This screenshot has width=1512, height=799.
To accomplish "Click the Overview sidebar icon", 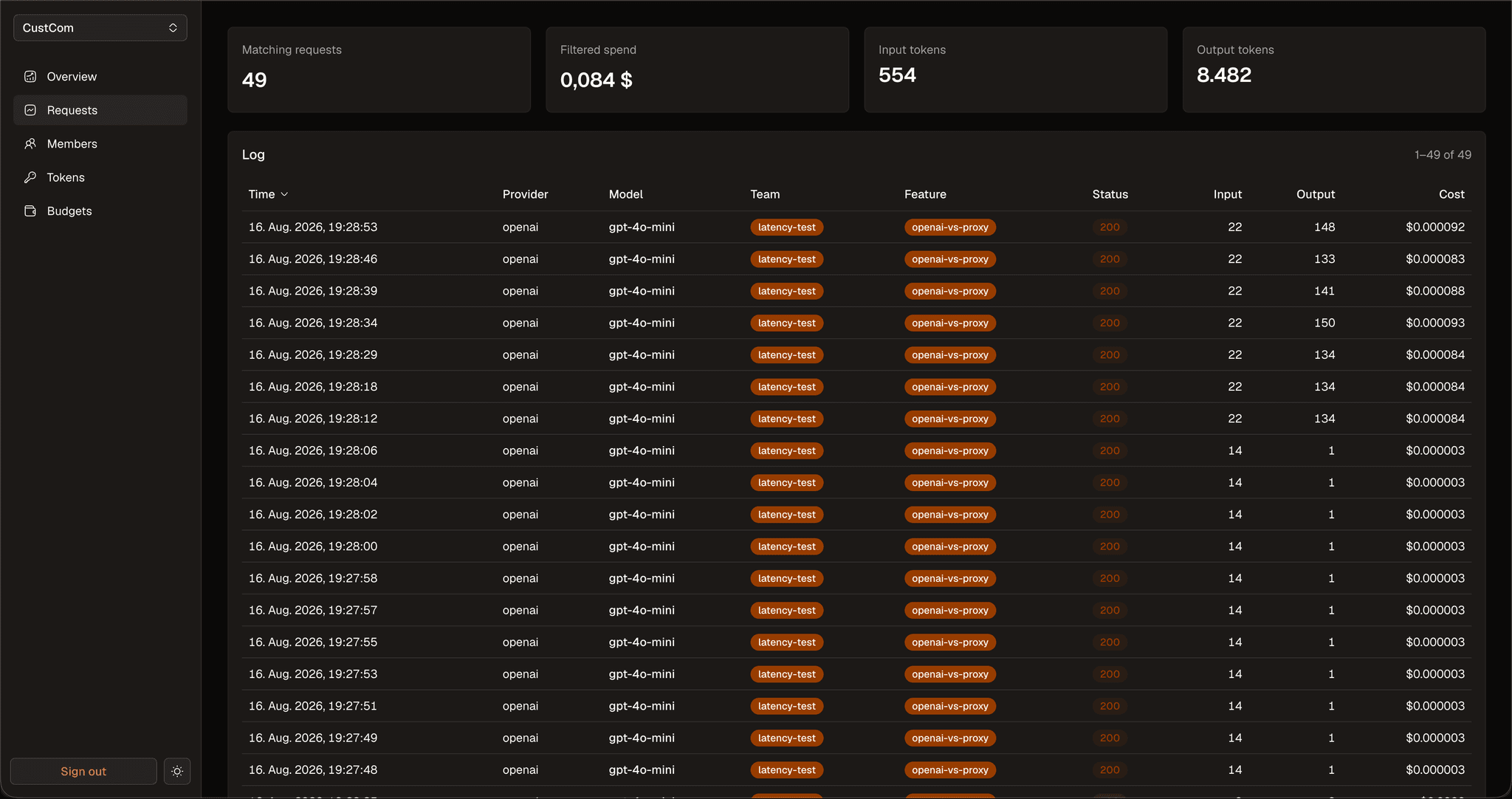I will click(30, 77).
